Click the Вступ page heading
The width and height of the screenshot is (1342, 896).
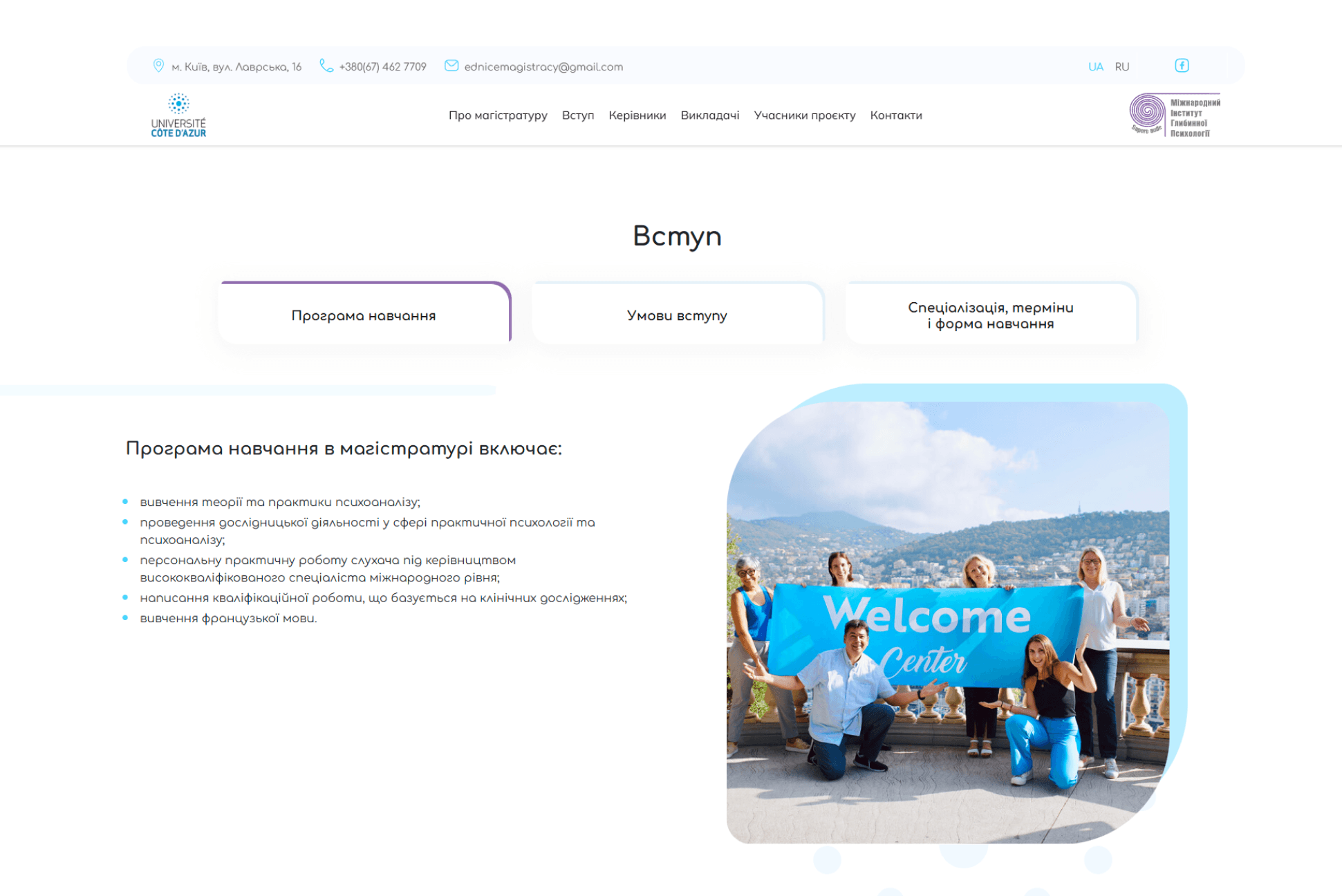click(677, 236)
